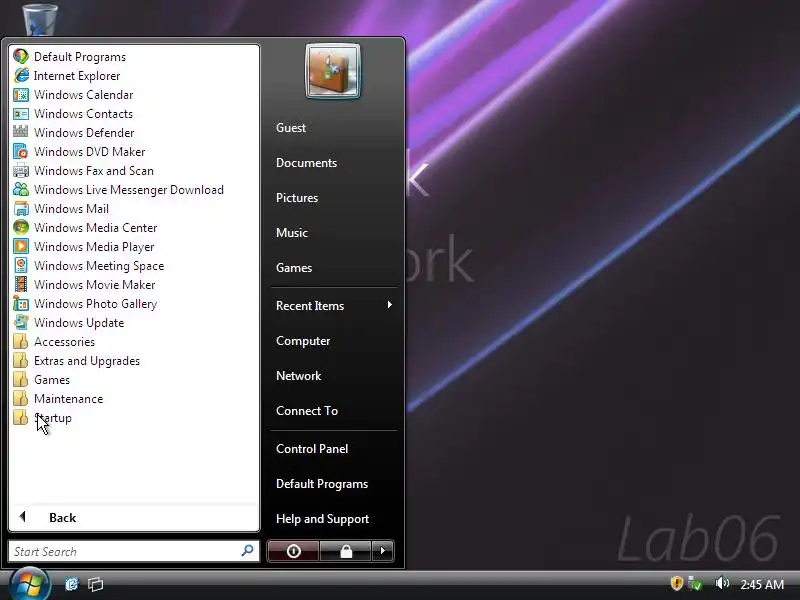Open Windows Meeting Space

pyautogui.click(x=89, y=265)
